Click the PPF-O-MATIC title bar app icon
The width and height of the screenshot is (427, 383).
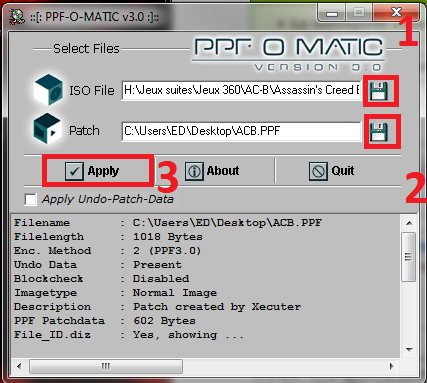(17, 17)
